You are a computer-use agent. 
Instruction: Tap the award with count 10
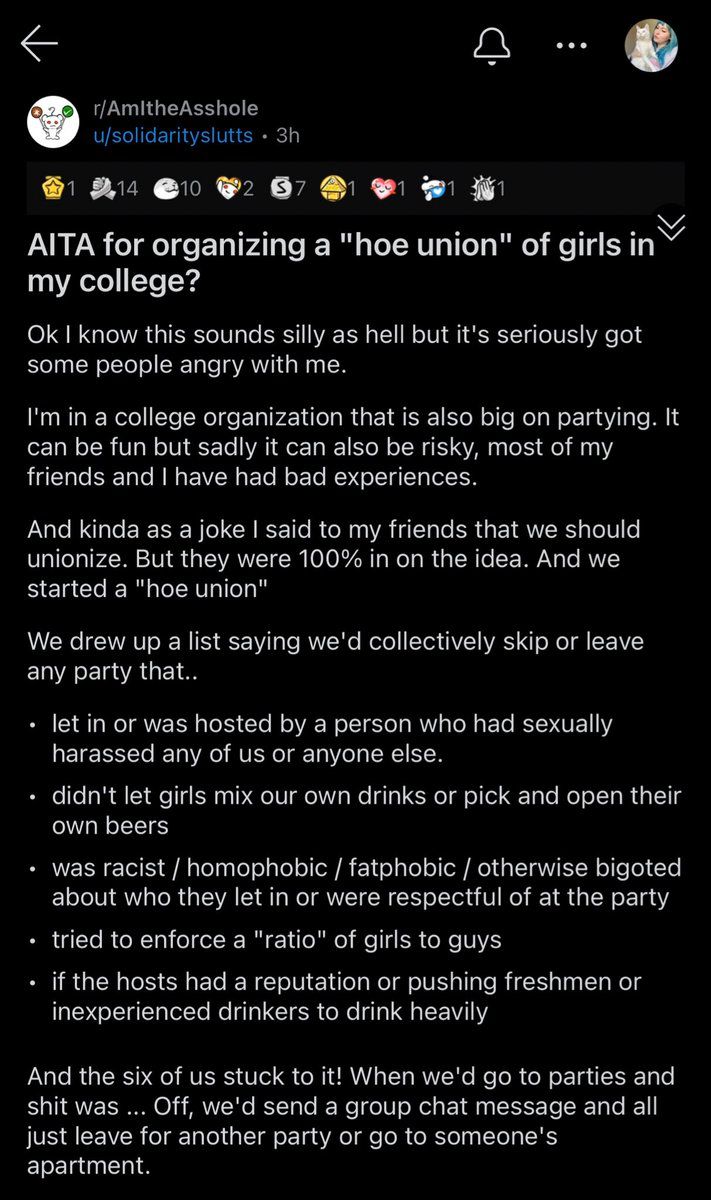point(168,189)
